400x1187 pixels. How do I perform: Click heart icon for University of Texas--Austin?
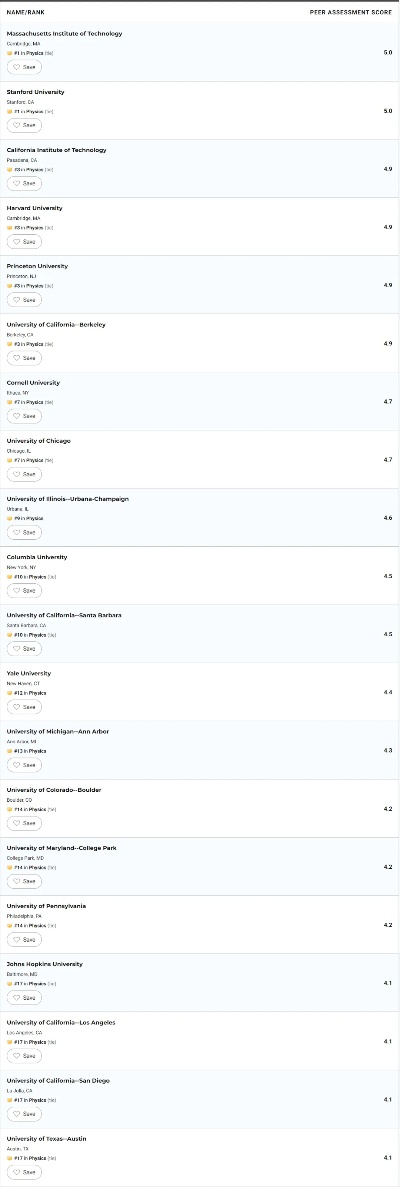pyautogui.click(x=17, y=1173)
